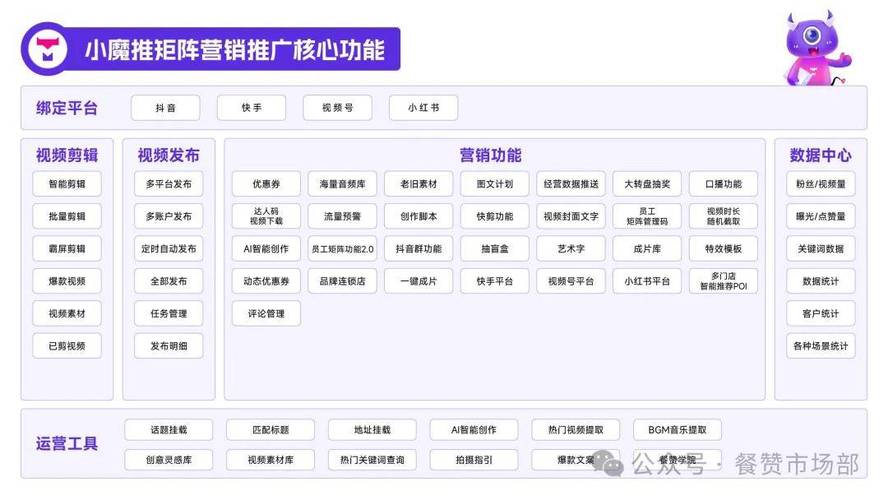Image resolution: width=888 pixels, height=500 pixels.
Task: Open 智能剪辑 under 视频剪辑
Action: point(67,184)
